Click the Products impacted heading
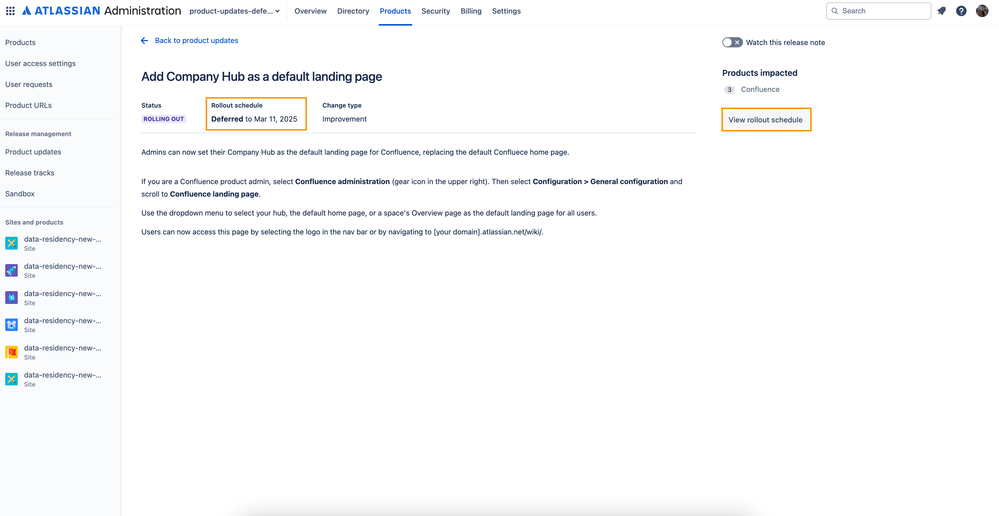This screenshot has height=516, width=999. pos(759,73)
